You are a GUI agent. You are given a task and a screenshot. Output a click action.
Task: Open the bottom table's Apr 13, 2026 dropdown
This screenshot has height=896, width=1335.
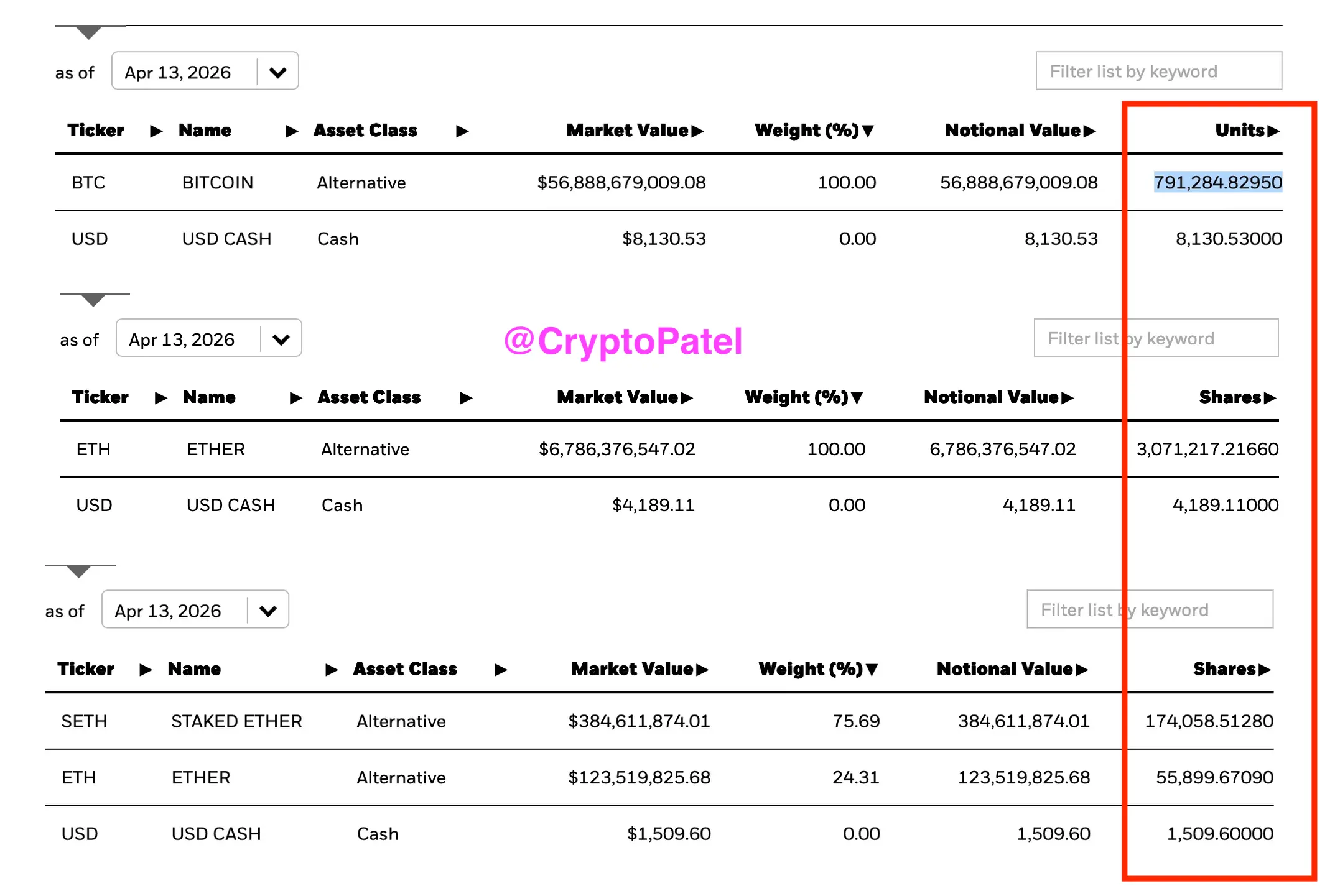coord(195,609)
